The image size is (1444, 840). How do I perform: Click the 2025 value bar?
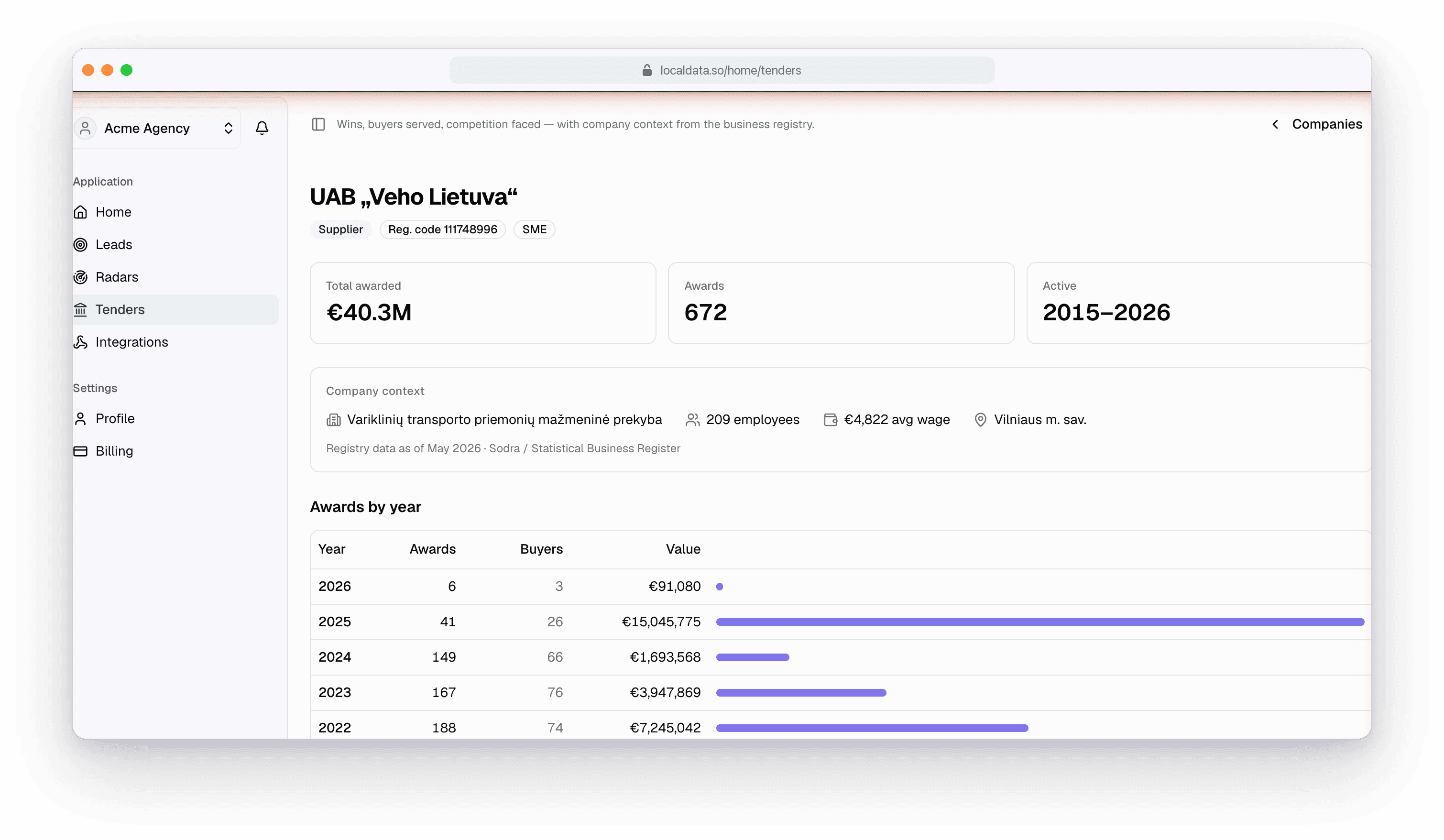1040,622
